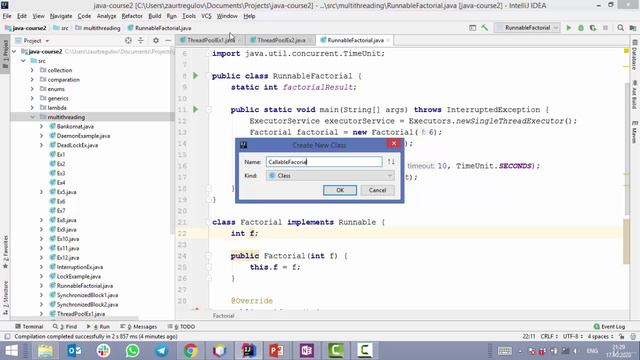This screenshot has height=360, width=640.
Task: Open Telegram from taskbar
Action: [161, 351]
